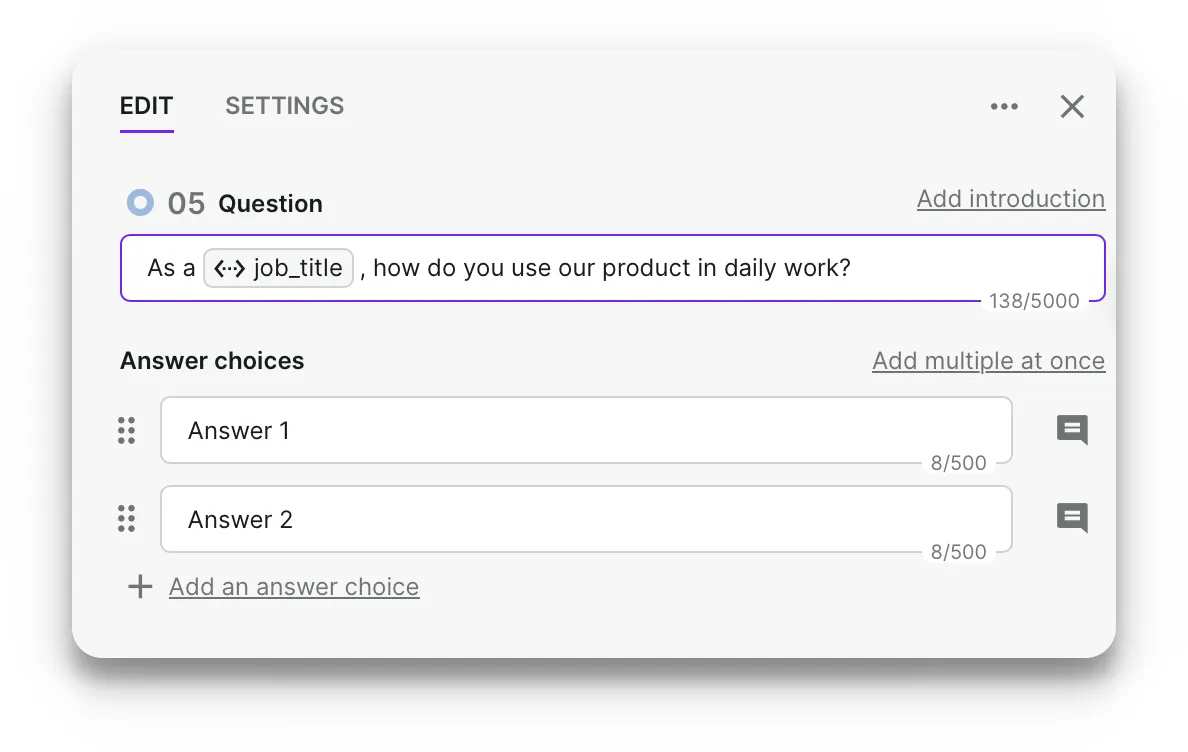
Task: Grab the drag handle for Answer 1
Action: (x=127, y=430)
